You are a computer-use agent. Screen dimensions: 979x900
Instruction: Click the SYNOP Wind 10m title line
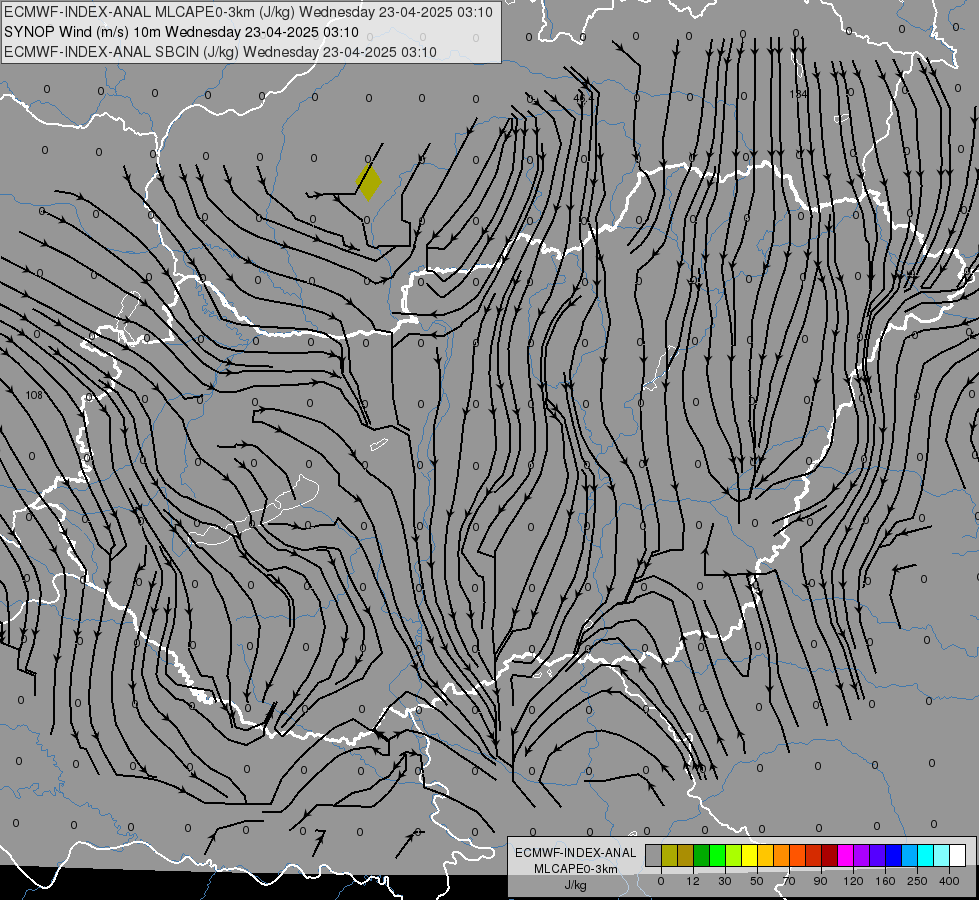[181, 32]
